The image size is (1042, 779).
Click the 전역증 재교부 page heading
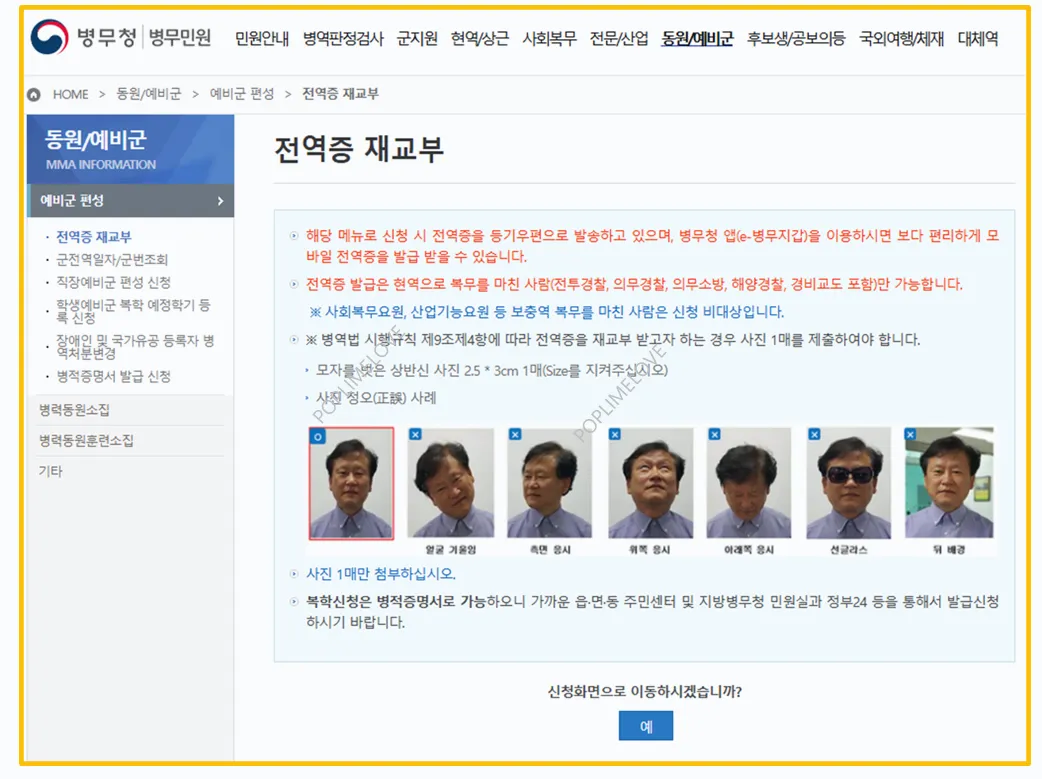(x=359, y=148)
